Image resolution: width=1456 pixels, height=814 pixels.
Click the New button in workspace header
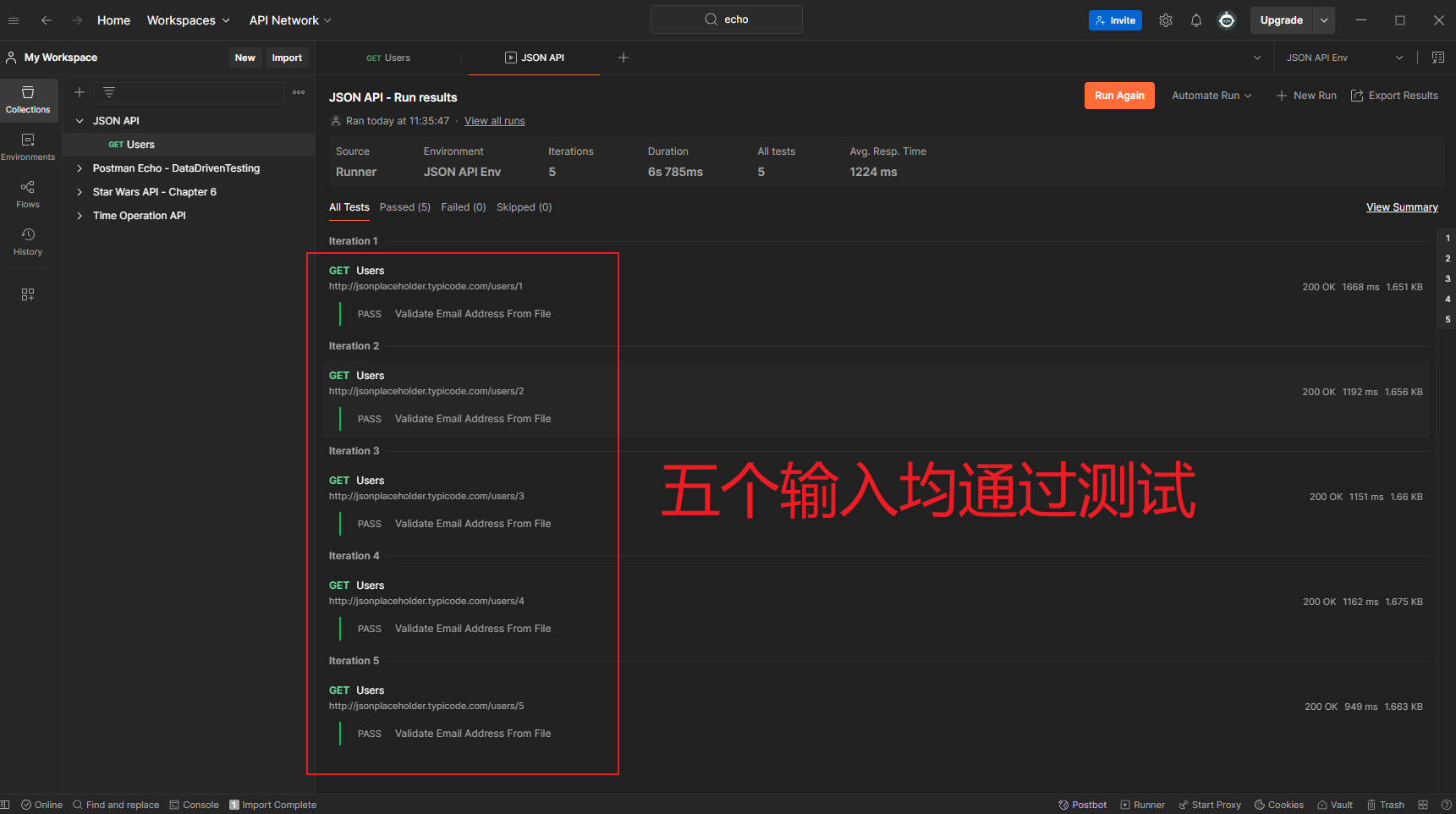click(244, 58)
